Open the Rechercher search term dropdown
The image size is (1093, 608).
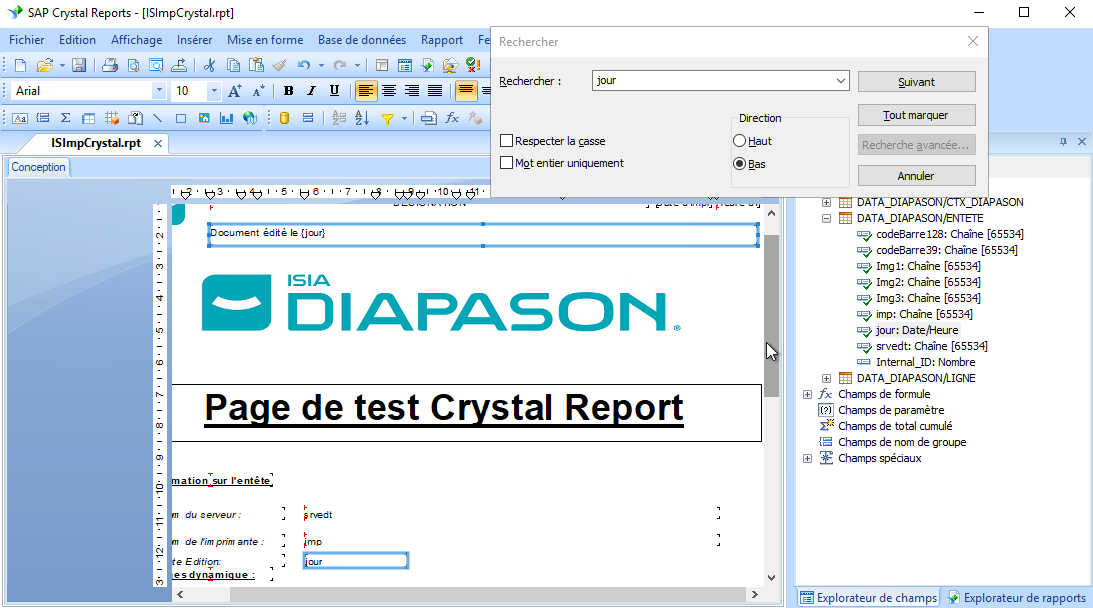coord(840,81)
